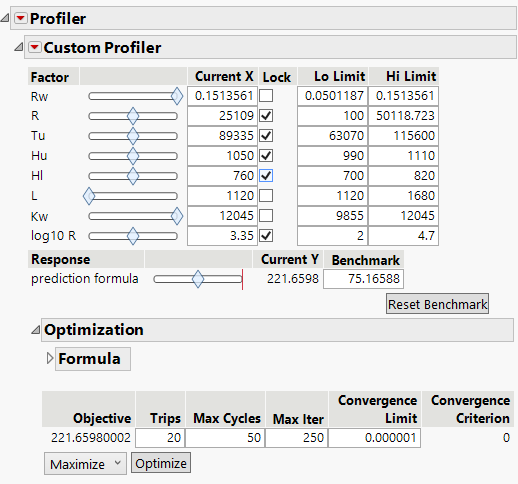Collapse the Optimization section
Image resolution: width=518 pixels, height=484 pixels.
36,330
